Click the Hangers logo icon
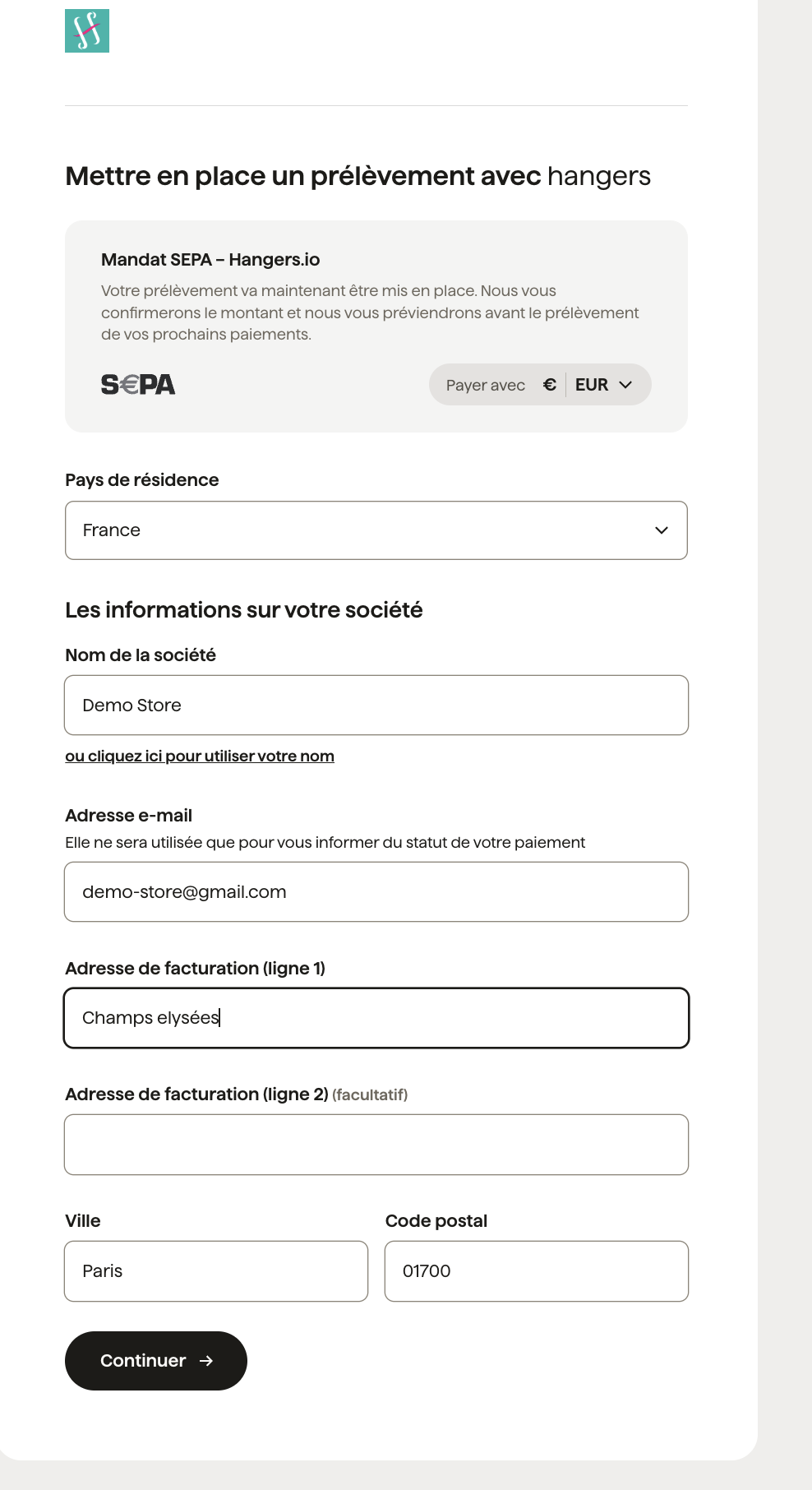 [x=87, y=31]
